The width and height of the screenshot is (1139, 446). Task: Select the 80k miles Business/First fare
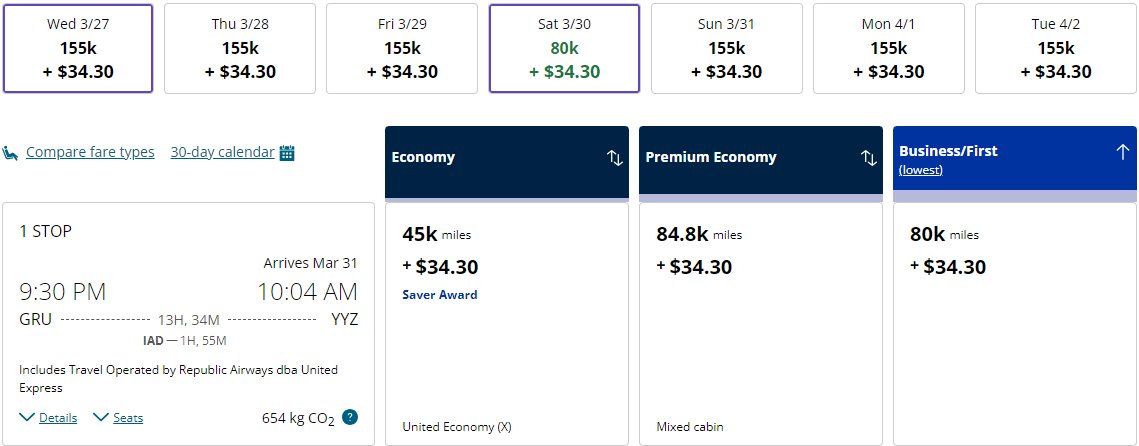1015,324
